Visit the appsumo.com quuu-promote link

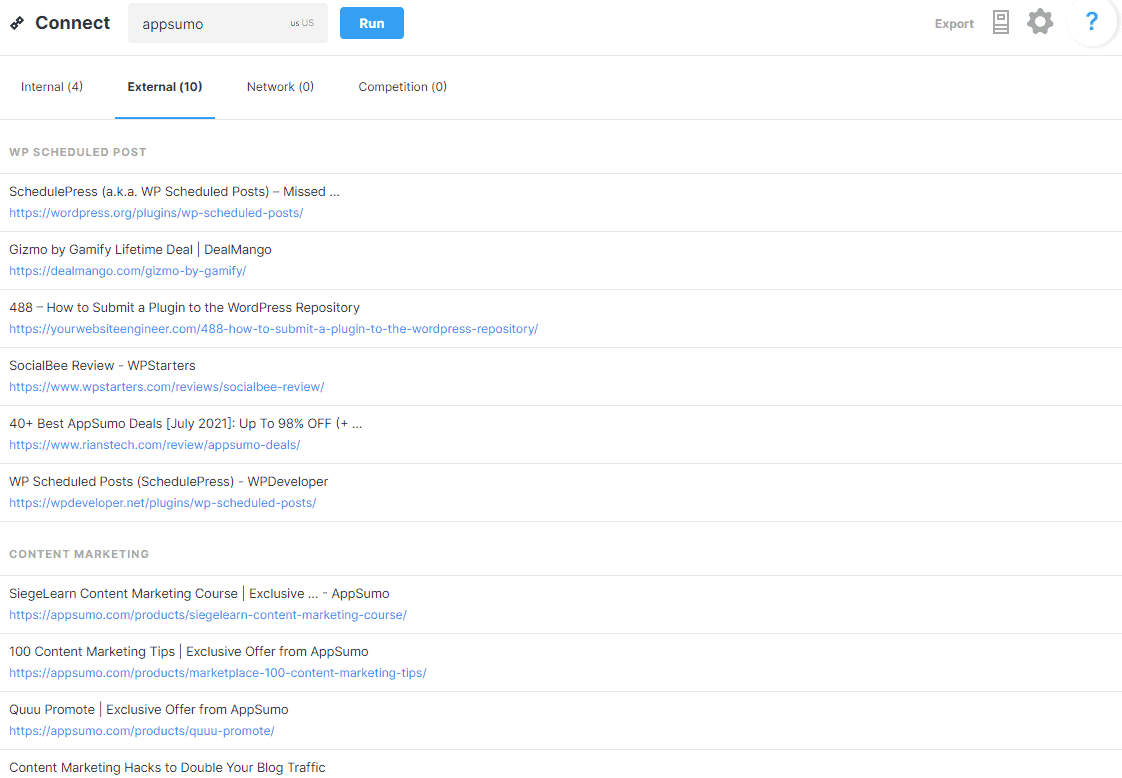click(142, 731)
